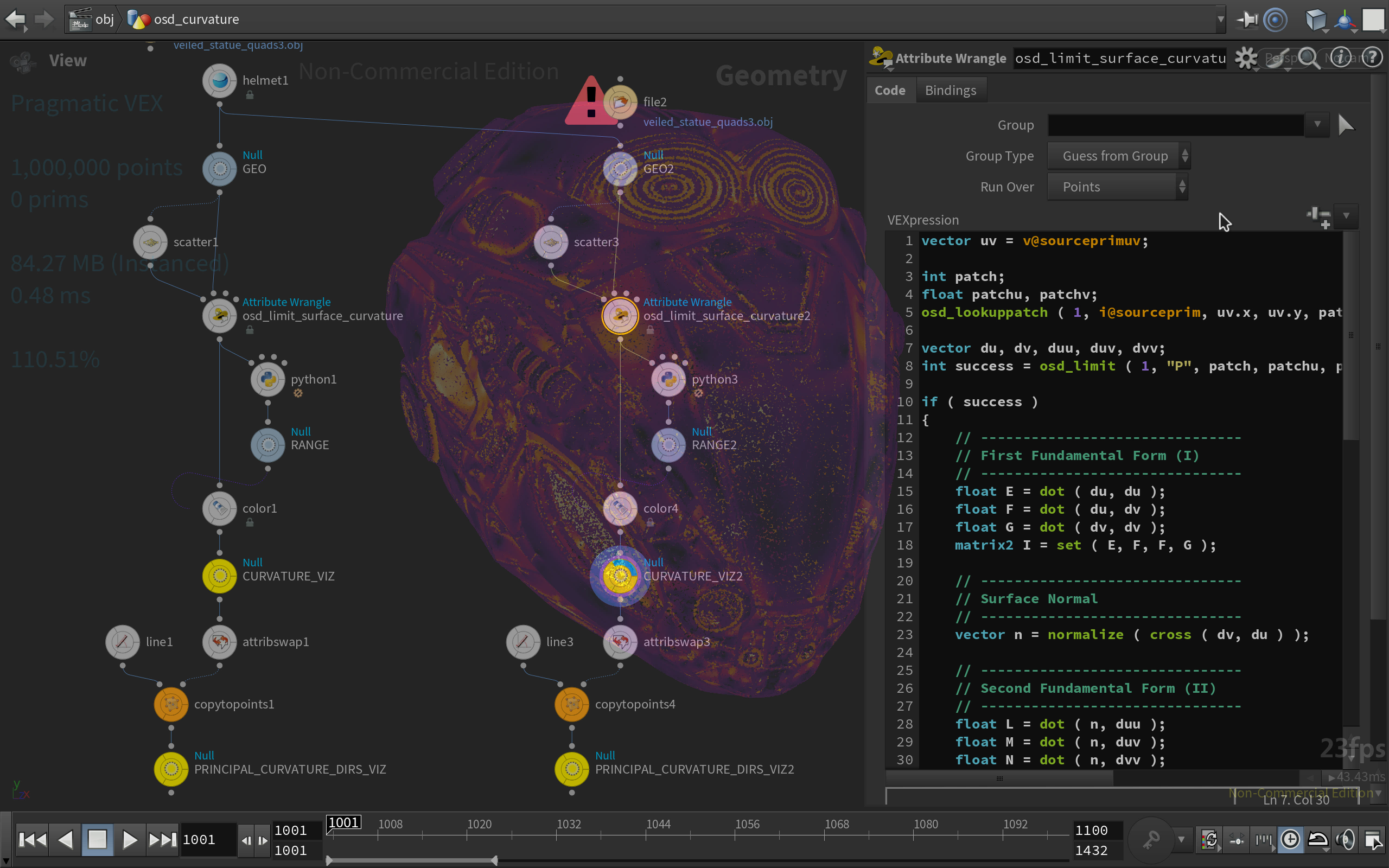Select the copytopoints4 node

[x=572, y=704]
